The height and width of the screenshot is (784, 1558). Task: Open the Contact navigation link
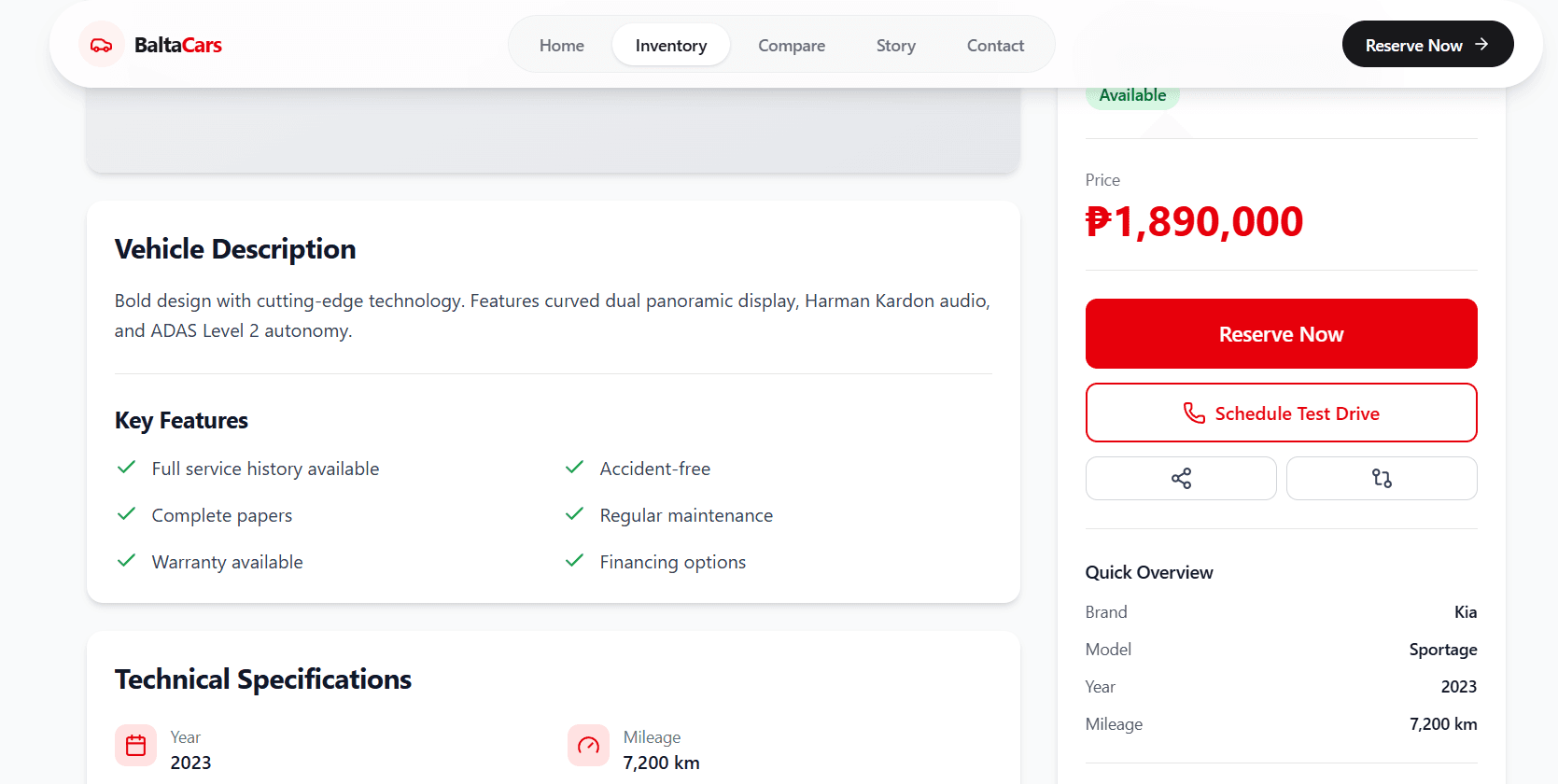pyautogui.click(x=995, y=45)
